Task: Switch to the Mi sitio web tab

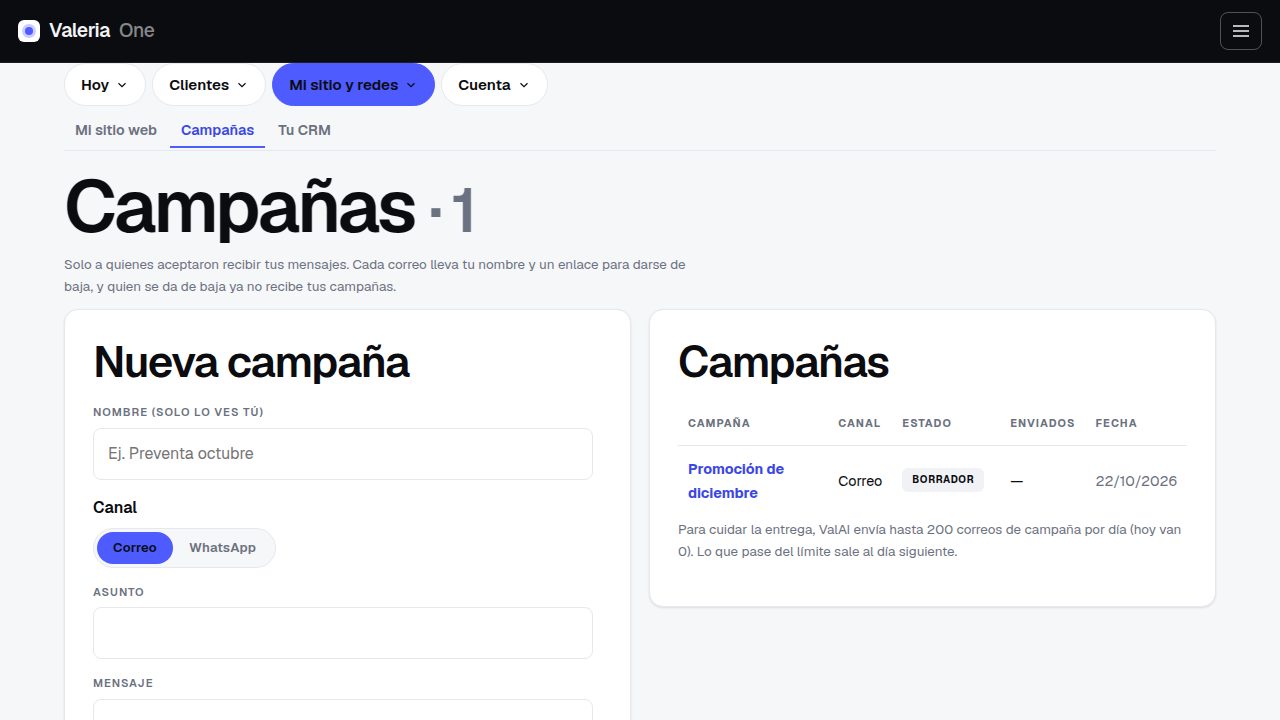Action: (116, 130)
